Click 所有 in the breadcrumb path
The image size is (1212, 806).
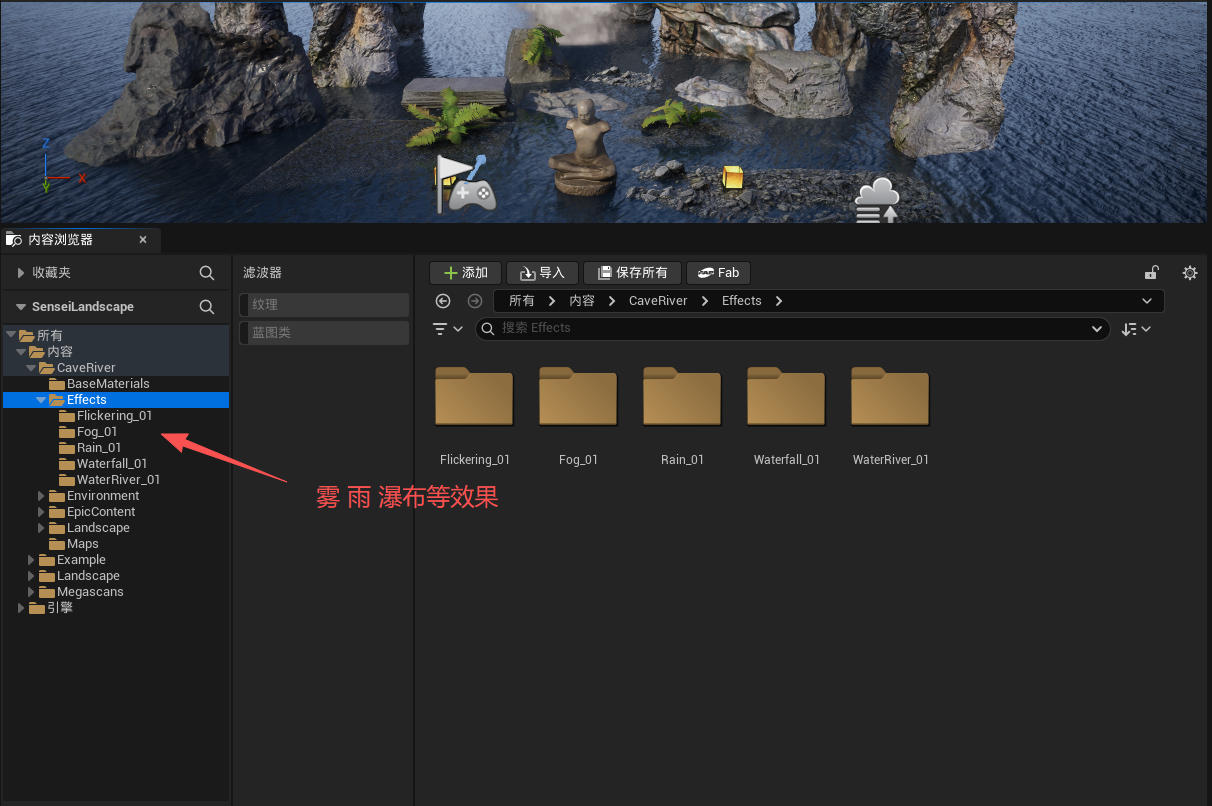(521, 301)
